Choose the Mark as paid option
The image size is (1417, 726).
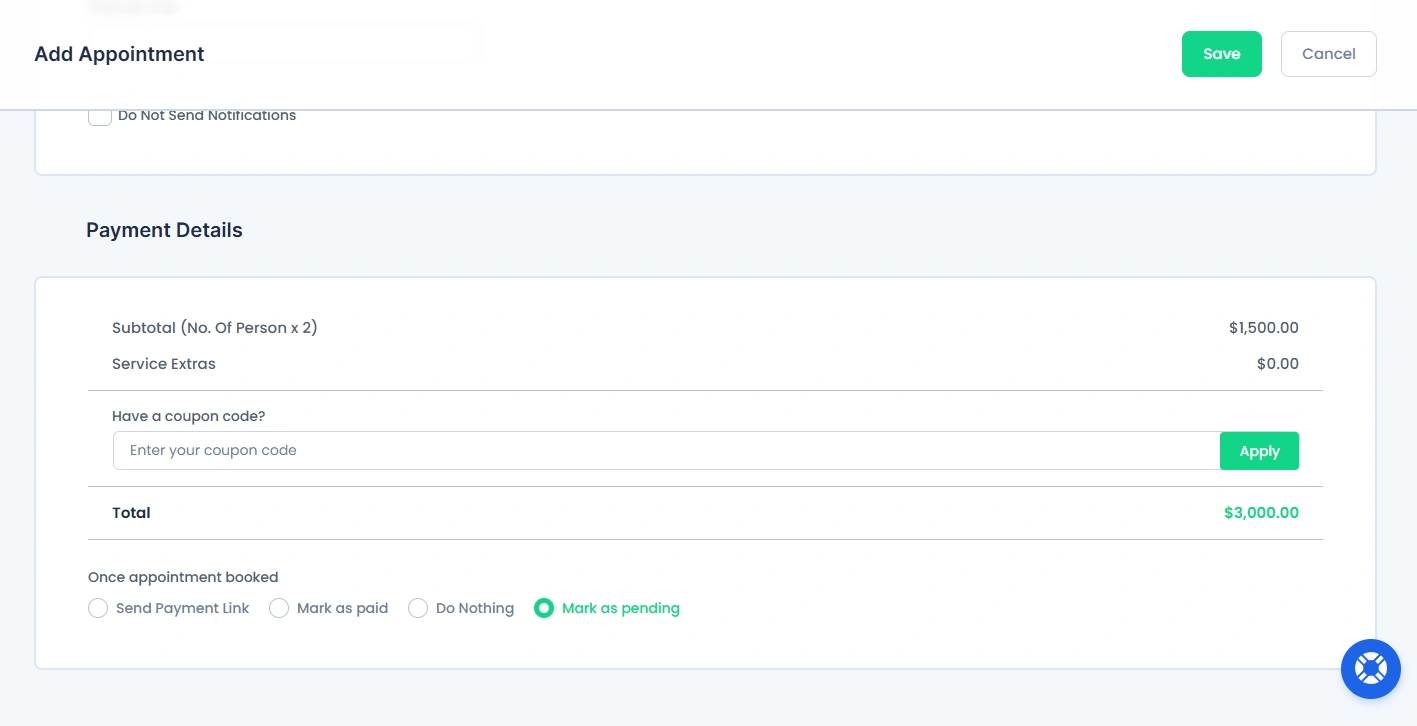tap(279, 608)
